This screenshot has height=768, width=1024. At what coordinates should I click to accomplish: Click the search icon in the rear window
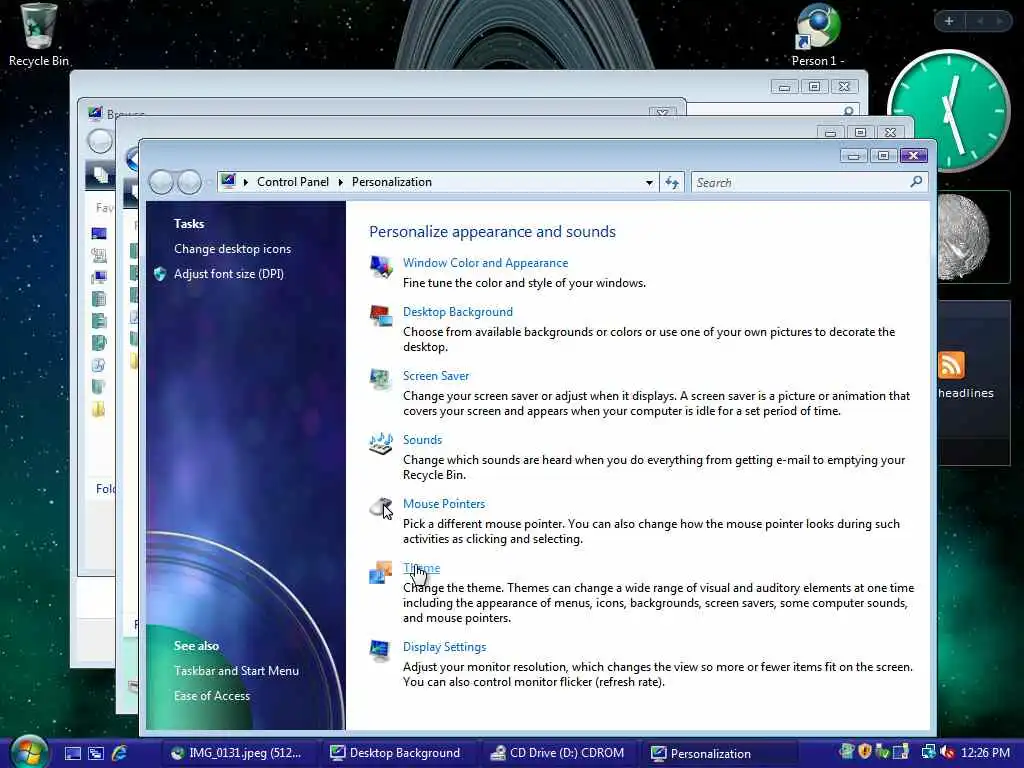(x=848, y=111)
